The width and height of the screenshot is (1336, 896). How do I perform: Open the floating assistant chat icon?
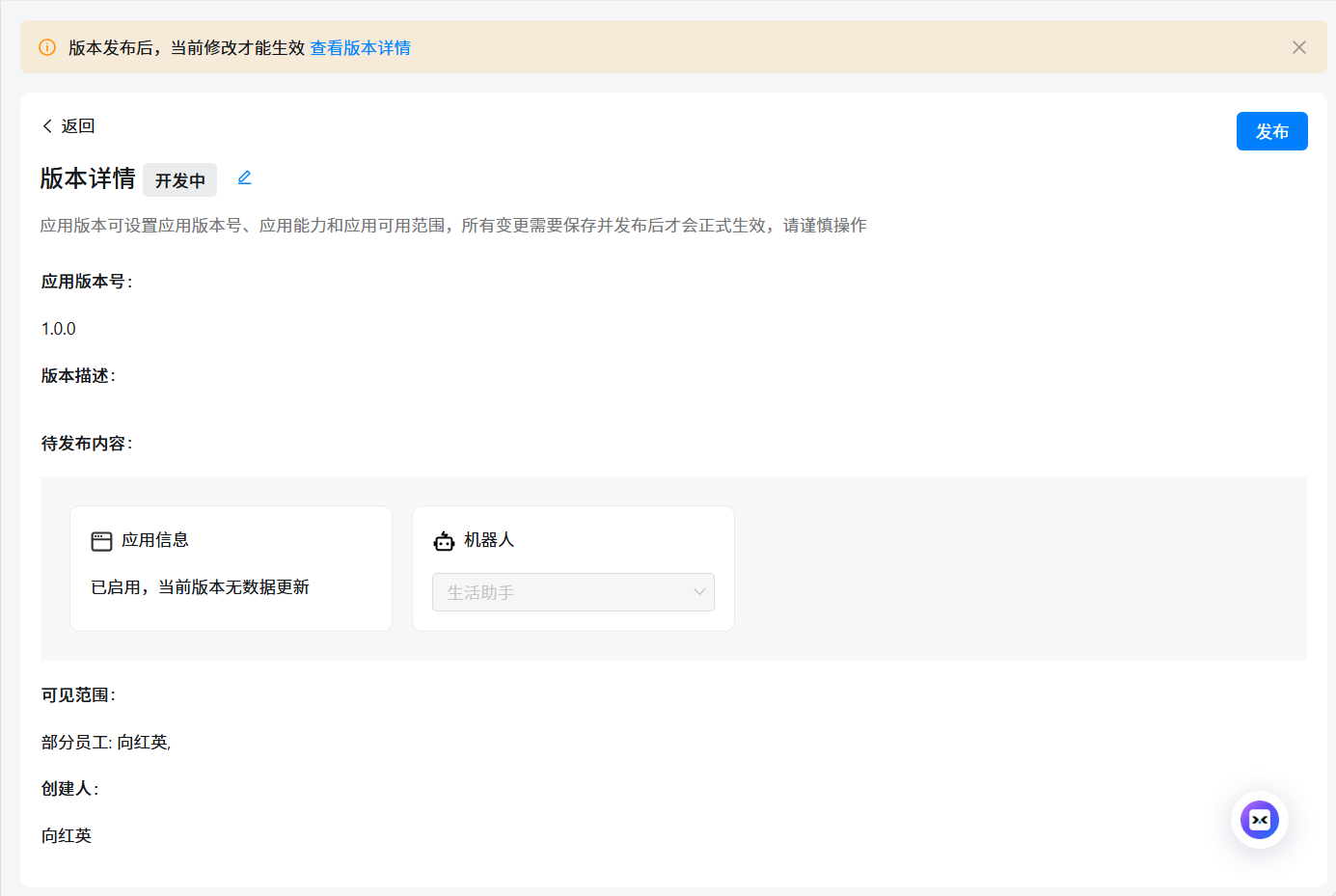(1259, 820)
